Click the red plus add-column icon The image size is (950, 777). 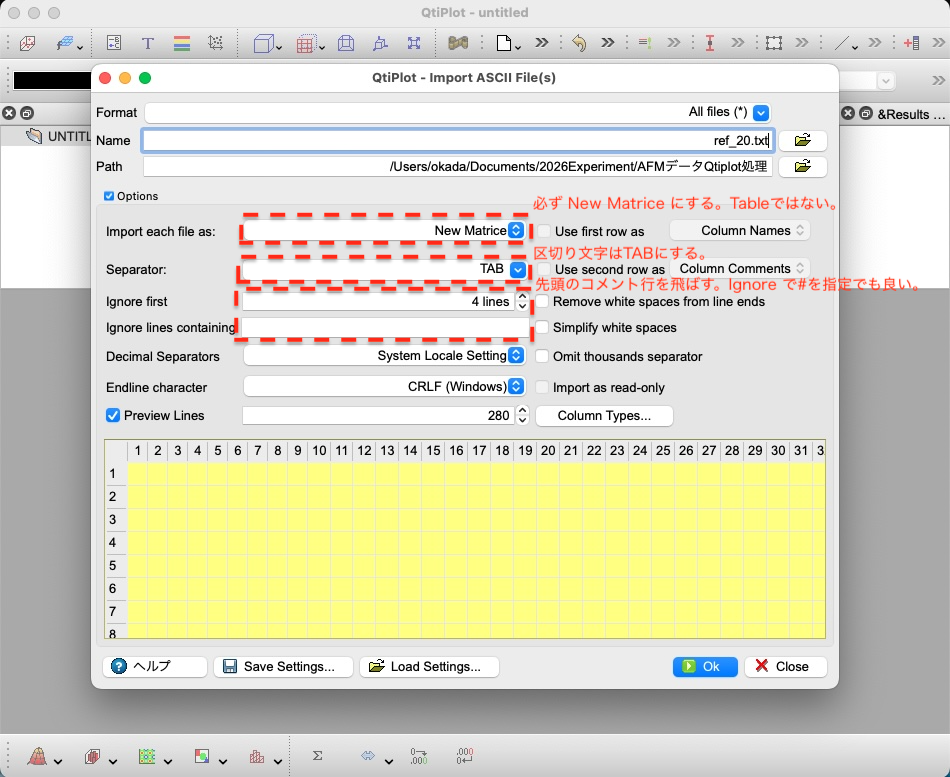tap(911, 43)
